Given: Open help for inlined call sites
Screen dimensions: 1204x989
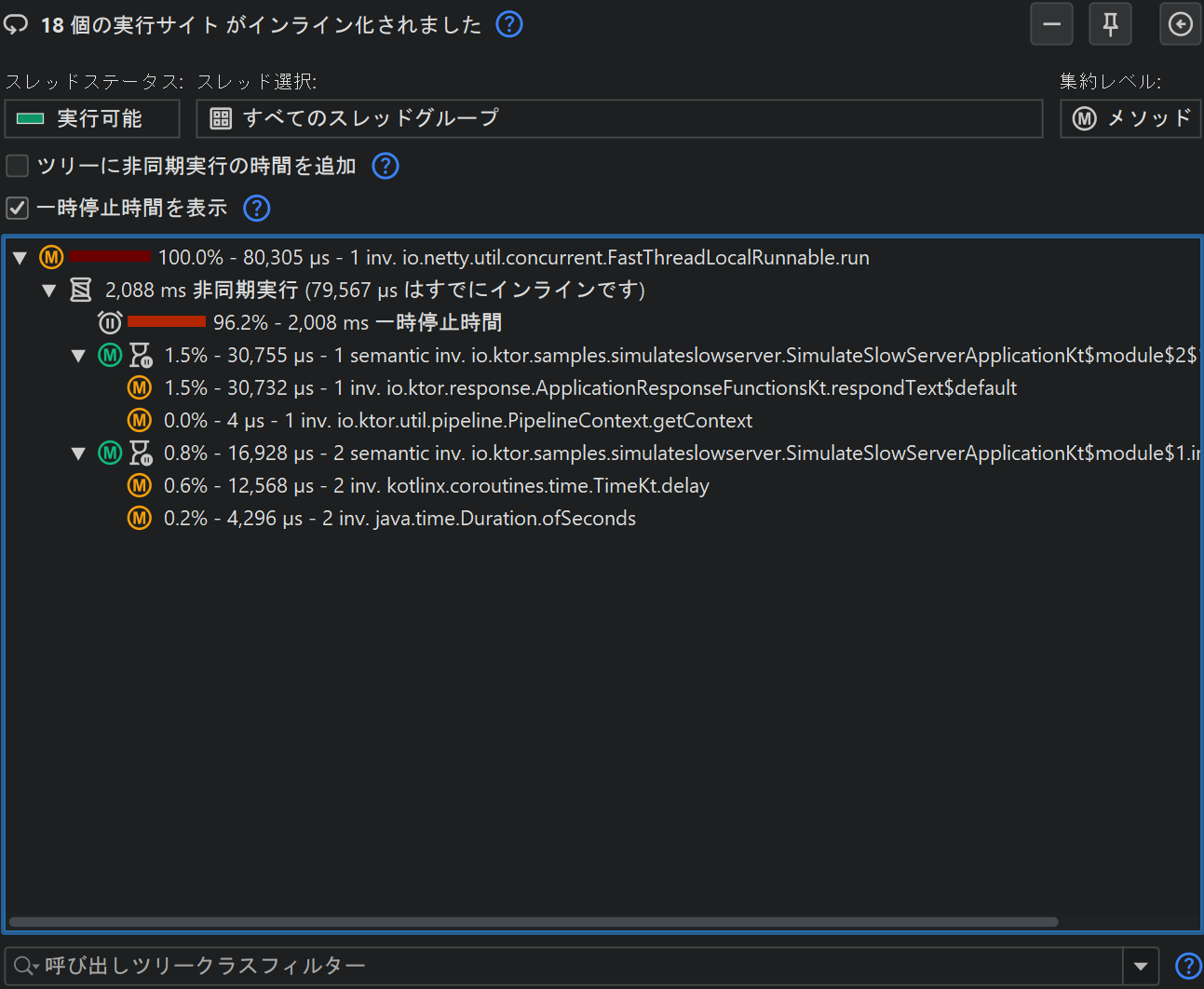Looking at the screenshot, I should 509,24.
